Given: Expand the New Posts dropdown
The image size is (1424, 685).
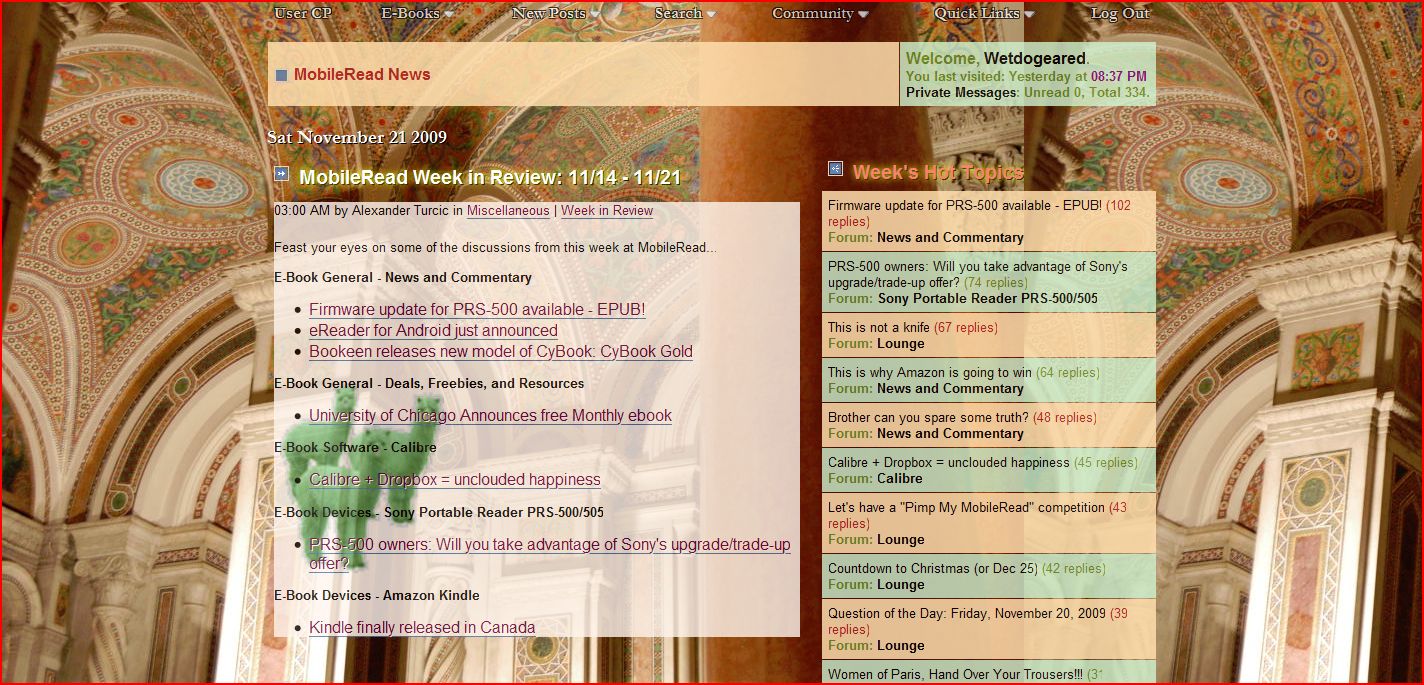Looking at the screenshot, I should tap(555, 14).
